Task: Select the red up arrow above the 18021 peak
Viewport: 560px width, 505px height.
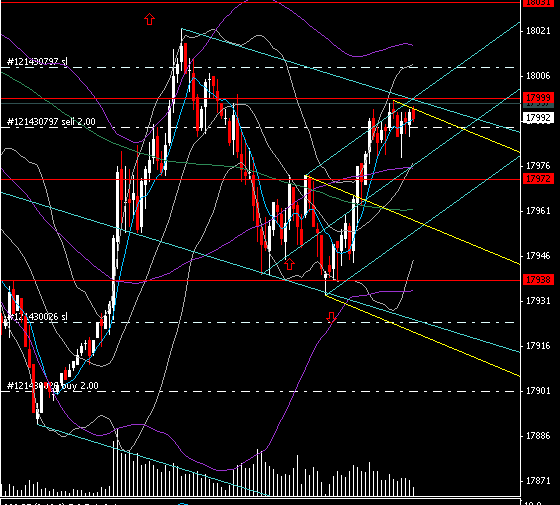Action: coord(149,19)
